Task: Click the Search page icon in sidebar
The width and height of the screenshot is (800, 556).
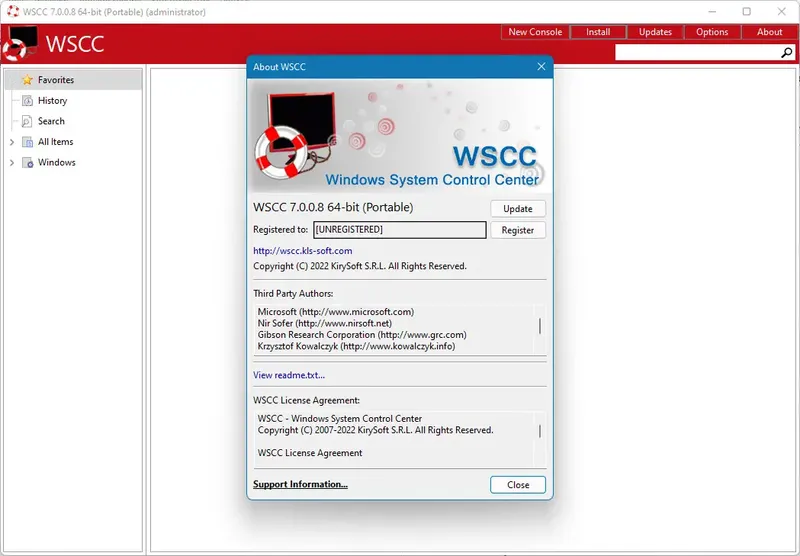Action: point(27,121)
